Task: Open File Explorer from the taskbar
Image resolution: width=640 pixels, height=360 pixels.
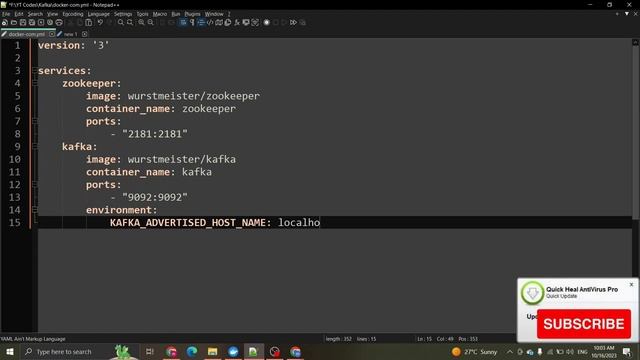Action: tap(212, 351)
